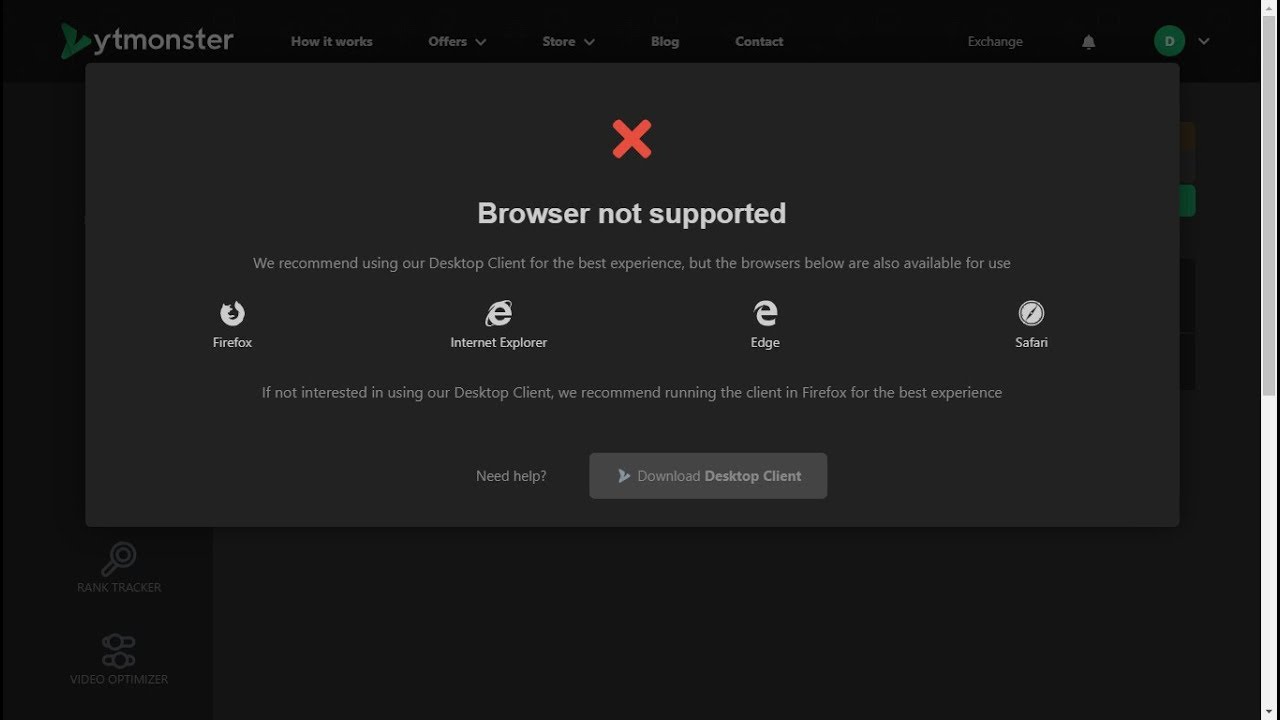Click the green D user avatar
Image resolution: width=1280 pixels, height=720 pixels.
tap(1169, 41)
